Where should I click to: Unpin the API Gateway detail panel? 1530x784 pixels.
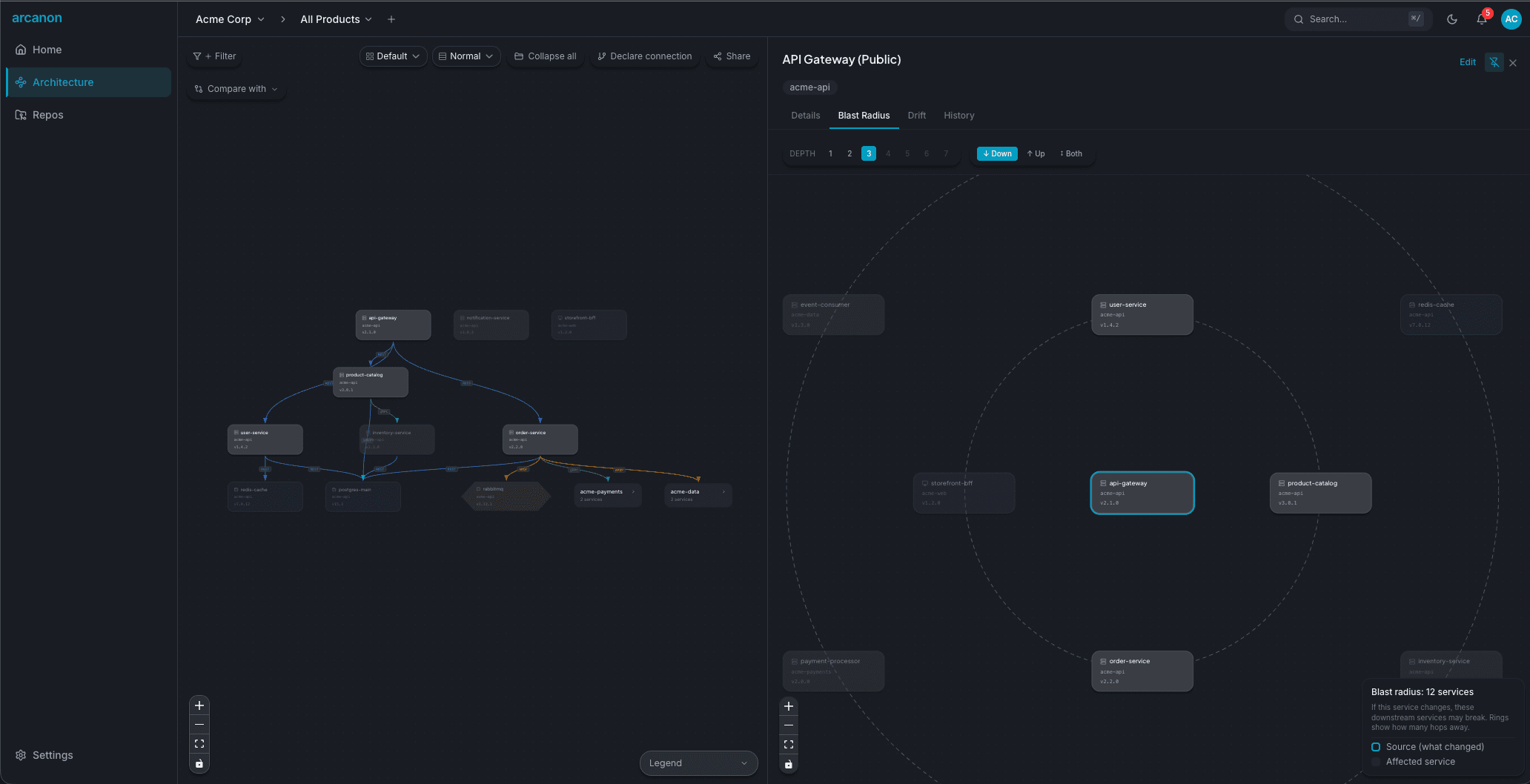pos(1494,62)
